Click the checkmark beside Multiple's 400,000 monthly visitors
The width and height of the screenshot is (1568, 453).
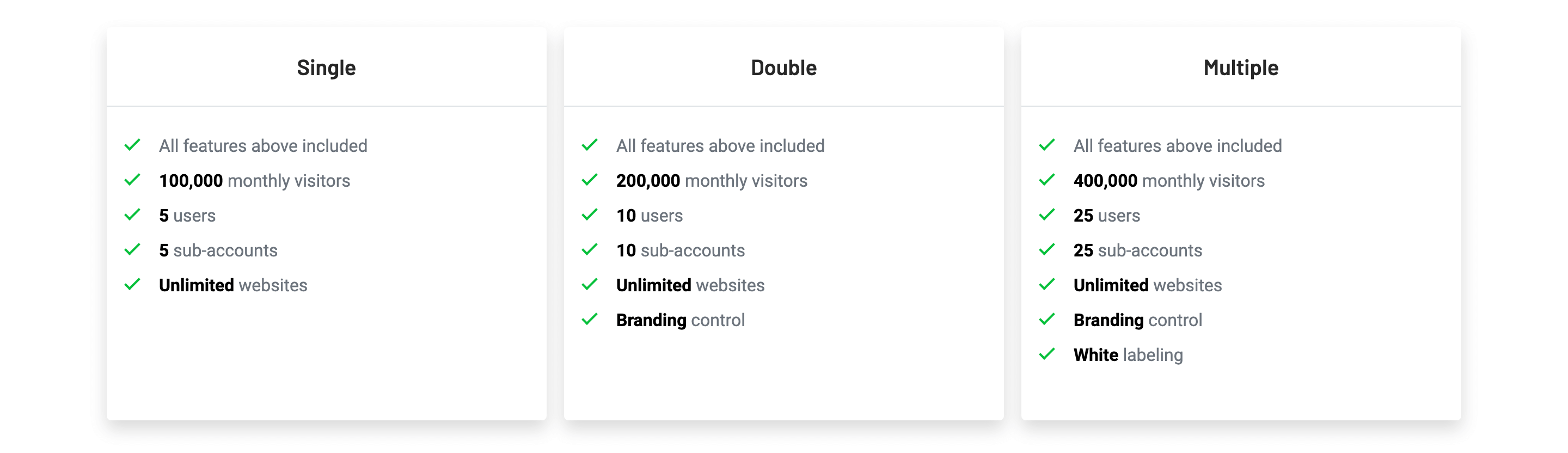click(x=1046, y=180)
